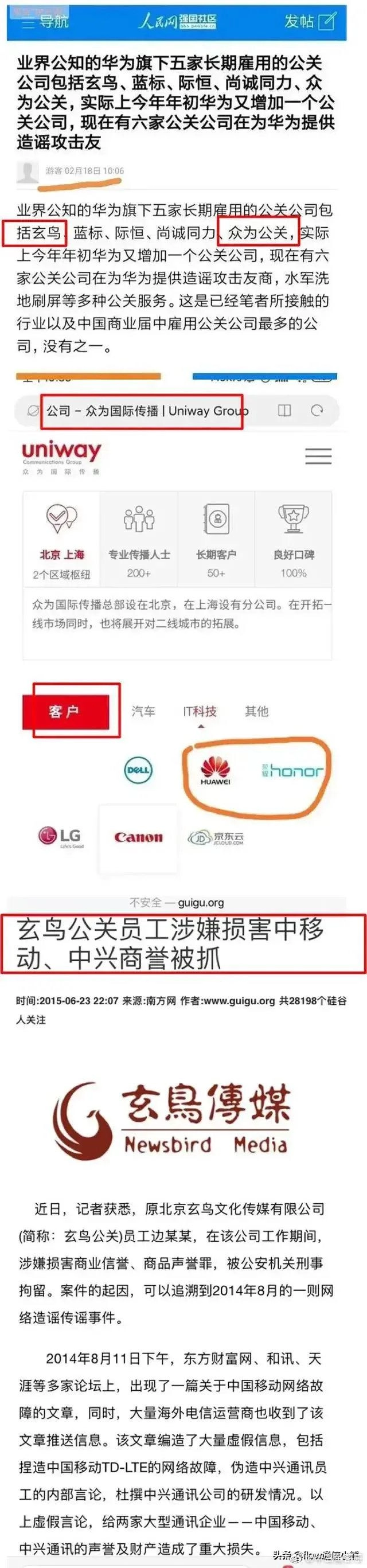
Task: Switch to the 汽车 tab
Action: coord(143,711)
